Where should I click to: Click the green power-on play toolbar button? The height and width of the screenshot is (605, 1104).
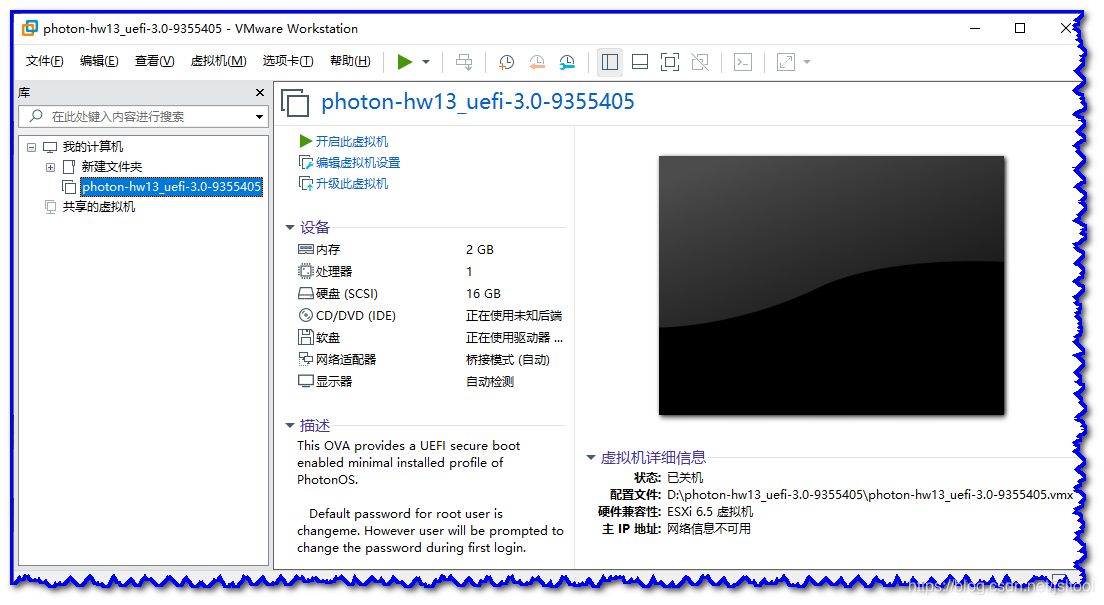point(404,62)
